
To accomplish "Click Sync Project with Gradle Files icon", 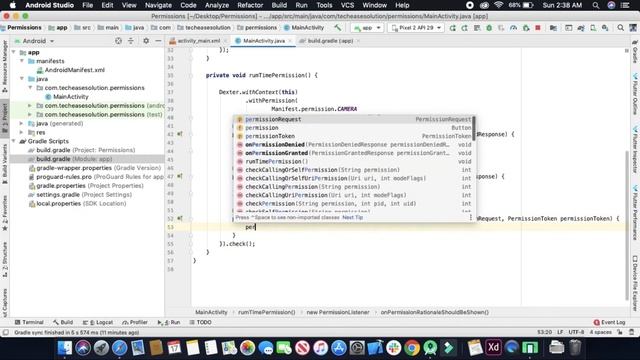I will (581, 28).
